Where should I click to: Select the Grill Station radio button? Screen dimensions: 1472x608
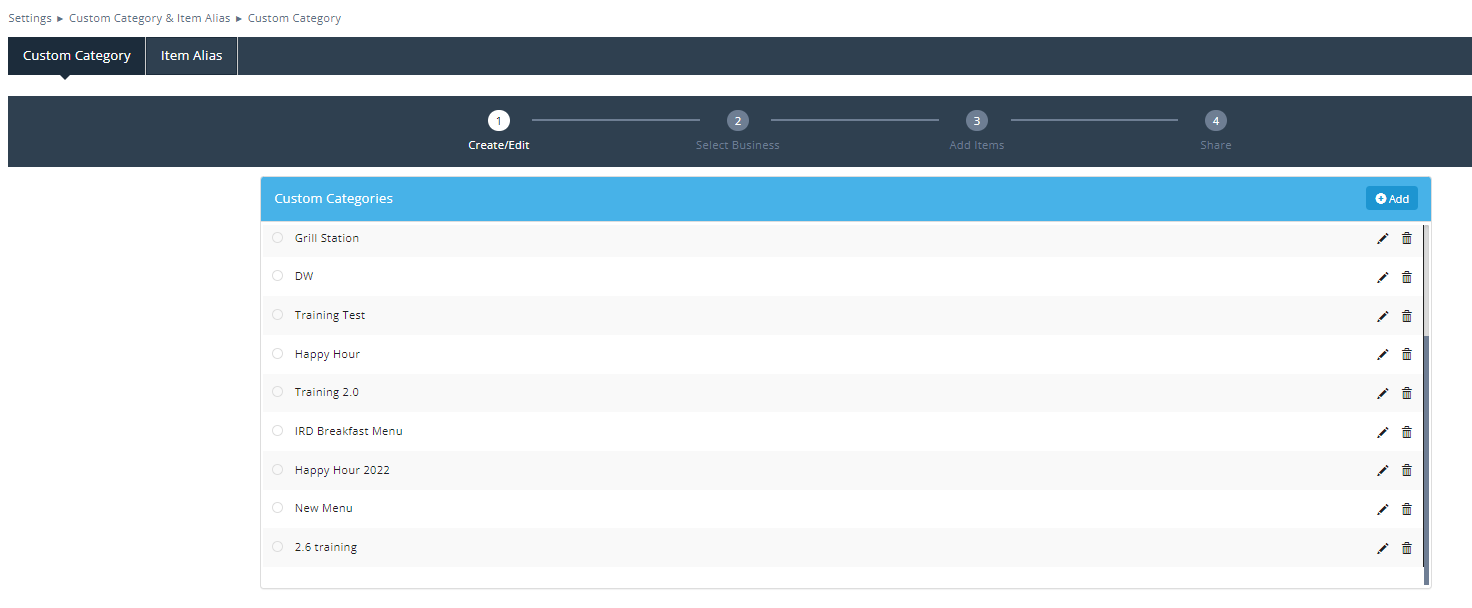tap(277, 238)
